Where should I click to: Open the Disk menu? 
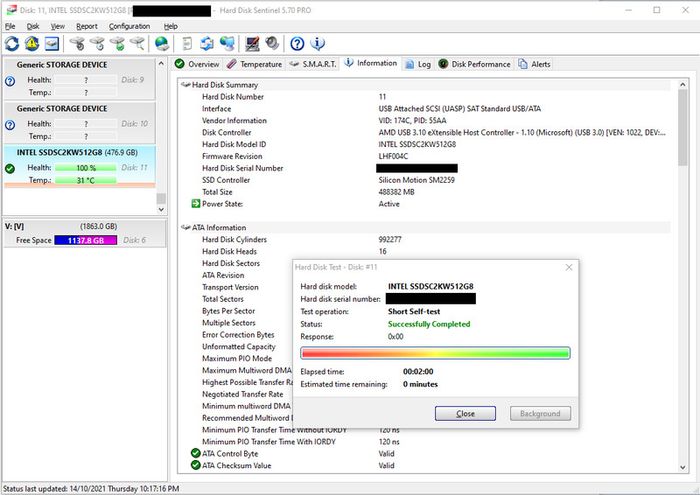(33, 26)
